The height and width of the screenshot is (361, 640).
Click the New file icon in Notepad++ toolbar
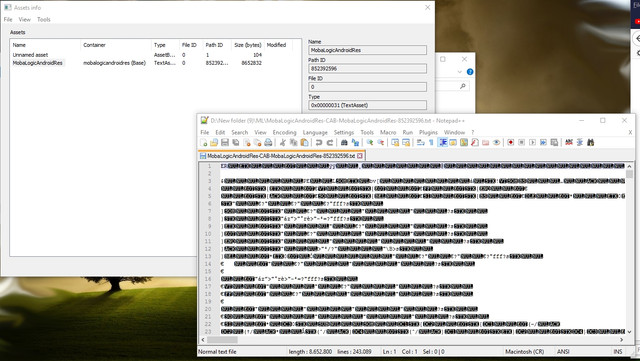[x=203, y=143]
